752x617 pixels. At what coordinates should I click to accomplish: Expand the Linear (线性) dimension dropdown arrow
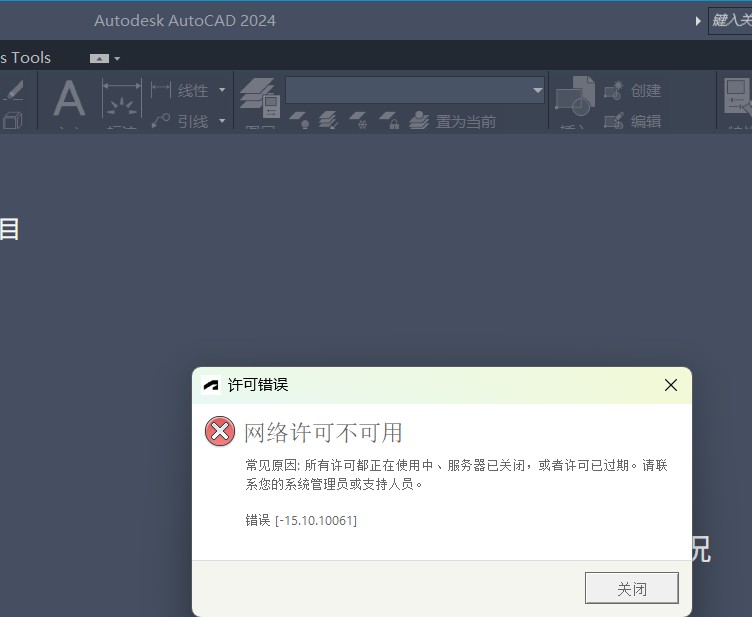(222, 90)
